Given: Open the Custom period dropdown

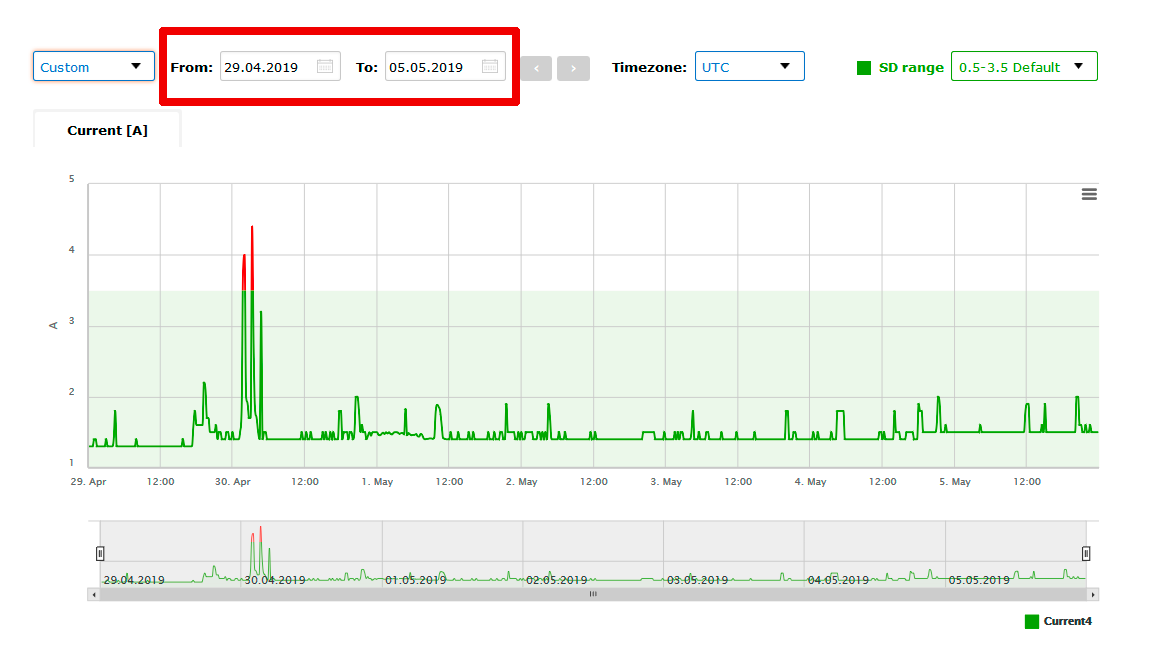Looking at the screenshot, I should [x=94, y=66].
